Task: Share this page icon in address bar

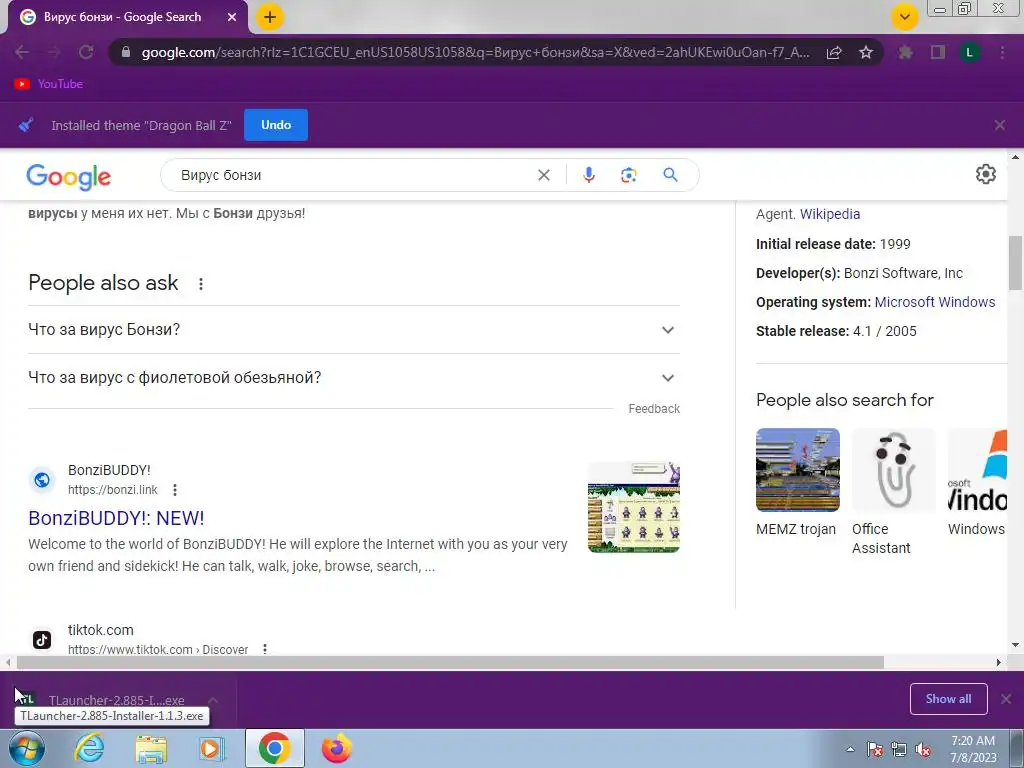Action: pos(834,52)
